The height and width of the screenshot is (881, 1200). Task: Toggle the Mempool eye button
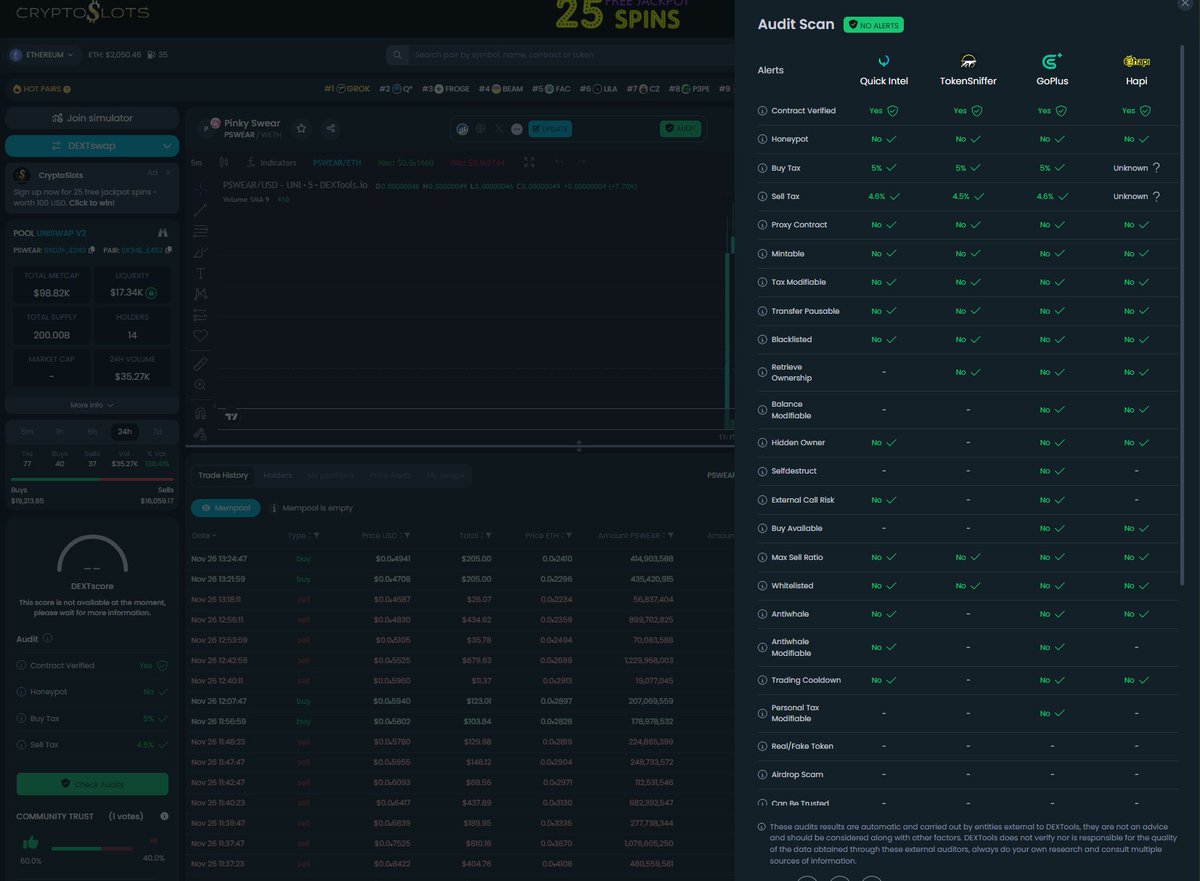tap(226, 508)
